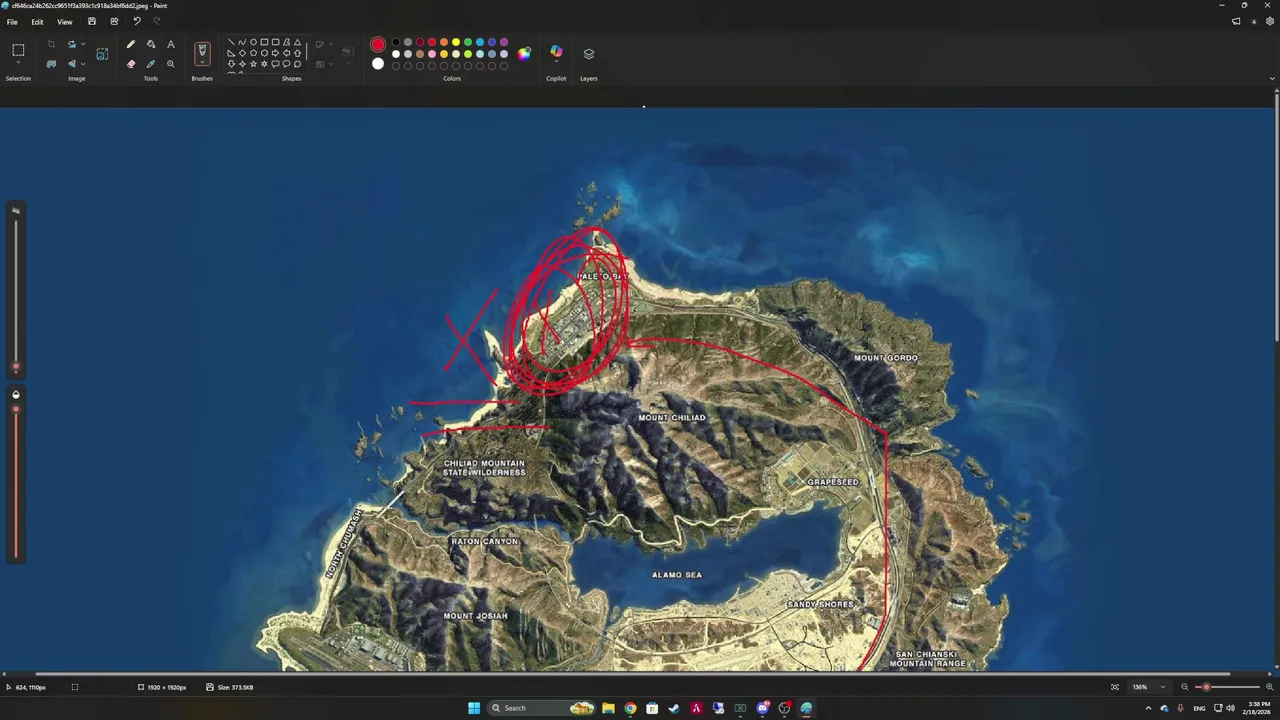Click the Share icon next to Save
This screenshot has height=720, width=1280.
(114, 21)
